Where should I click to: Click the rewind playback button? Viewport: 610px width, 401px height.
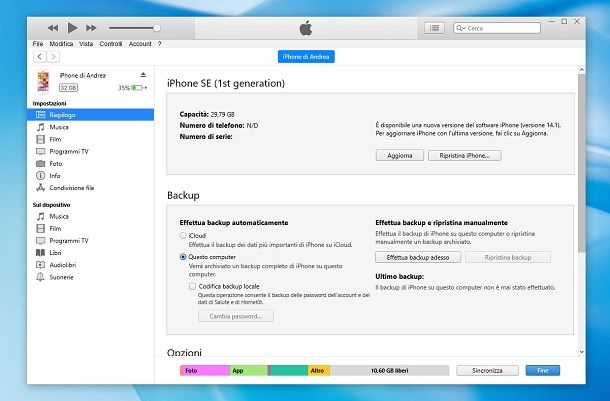pos(53,28)
